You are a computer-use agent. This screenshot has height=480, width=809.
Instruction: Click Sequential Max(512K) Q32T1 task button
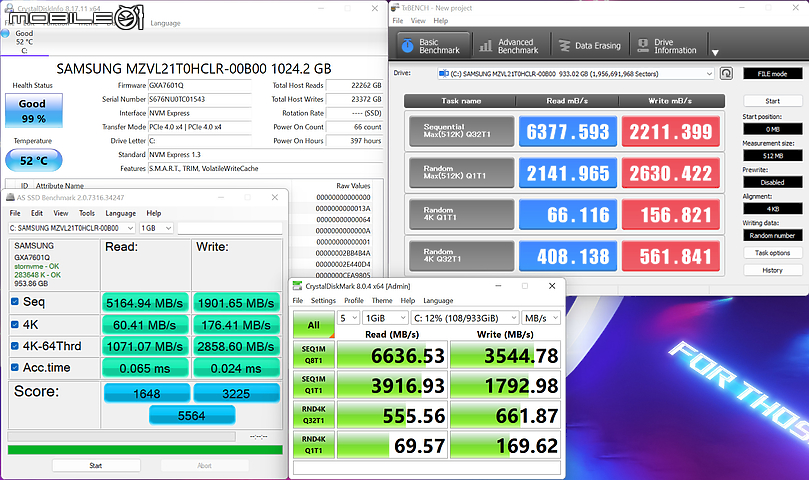click(x=461, y=131)
